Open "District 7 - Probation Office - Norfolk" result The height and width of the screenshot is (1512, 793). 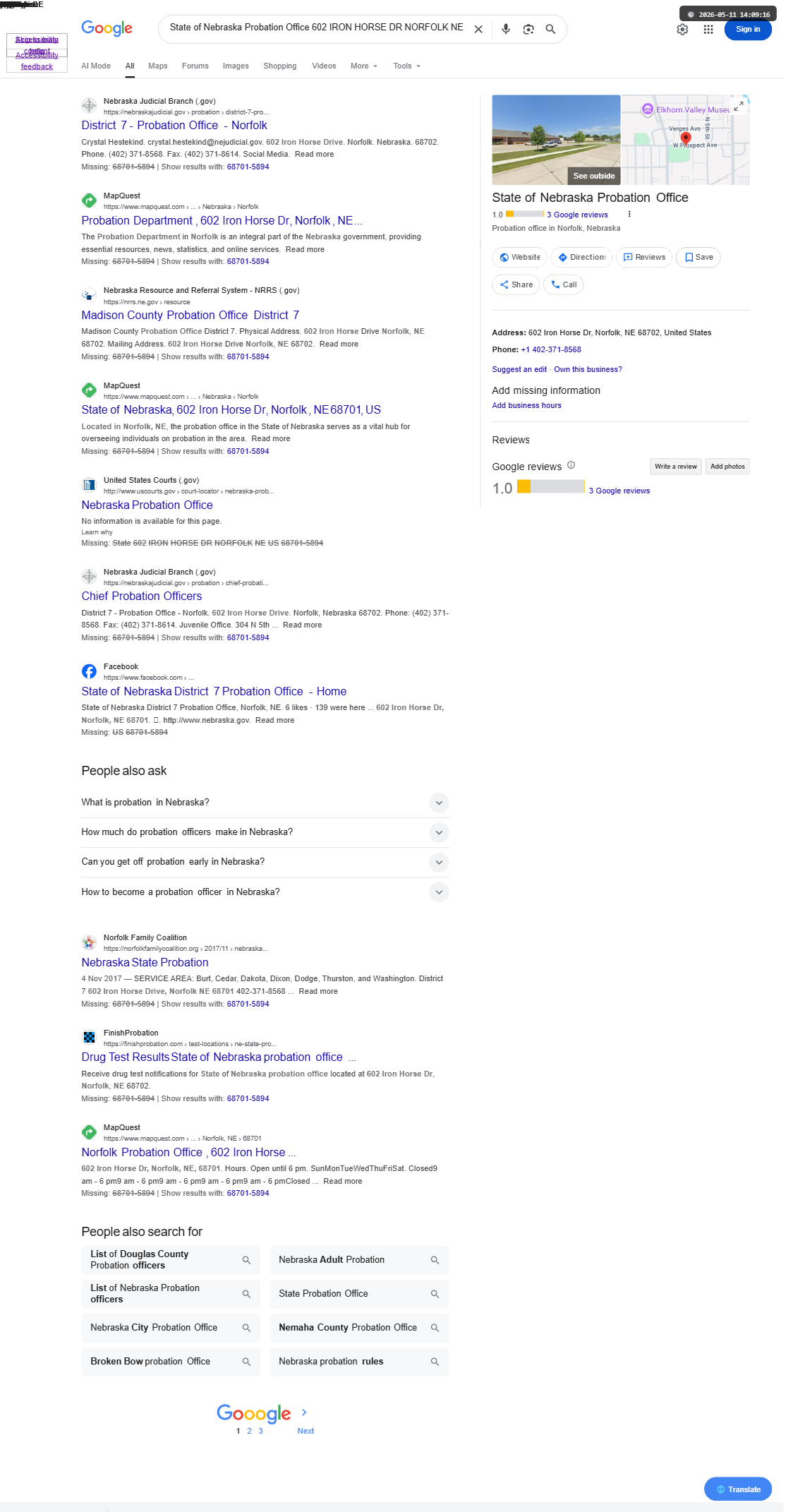point(174,125)
